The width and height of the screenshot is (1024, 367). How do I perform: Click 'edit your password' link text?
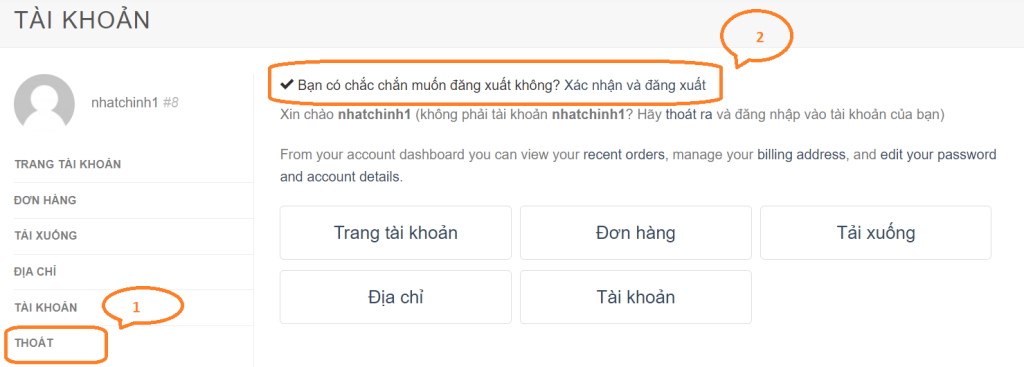[x=938, y=155]
